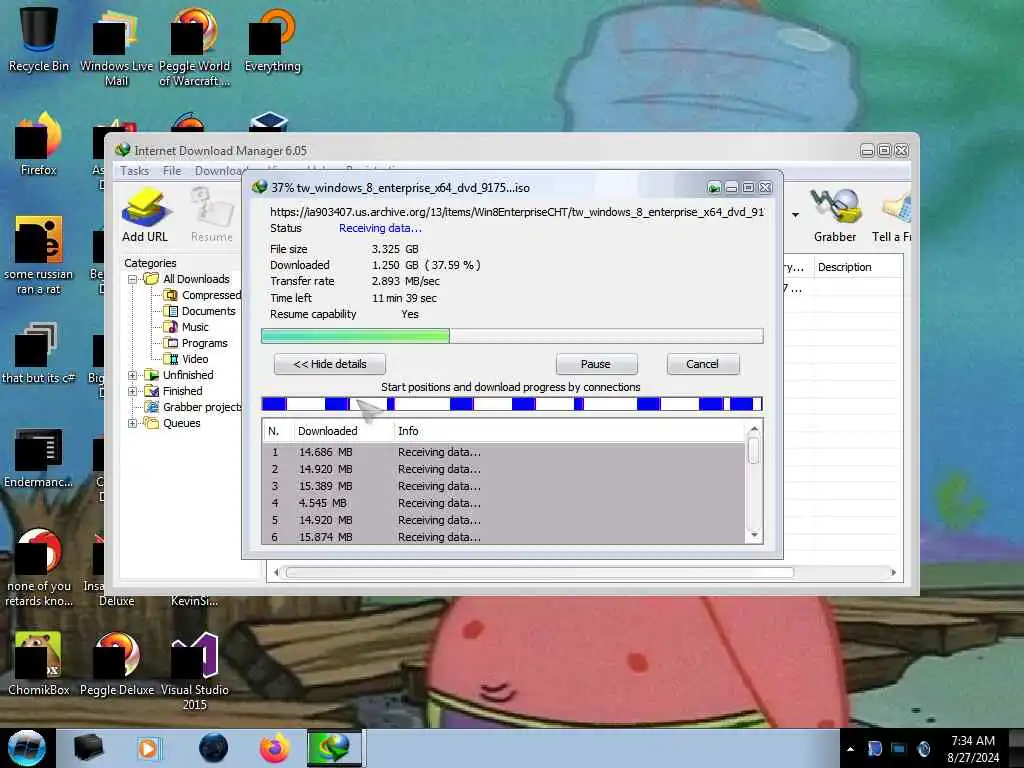This screenshot has width=1024, height=768.
Task: Click the Tell a Friend toolbar icon
Action: [893, 216]
